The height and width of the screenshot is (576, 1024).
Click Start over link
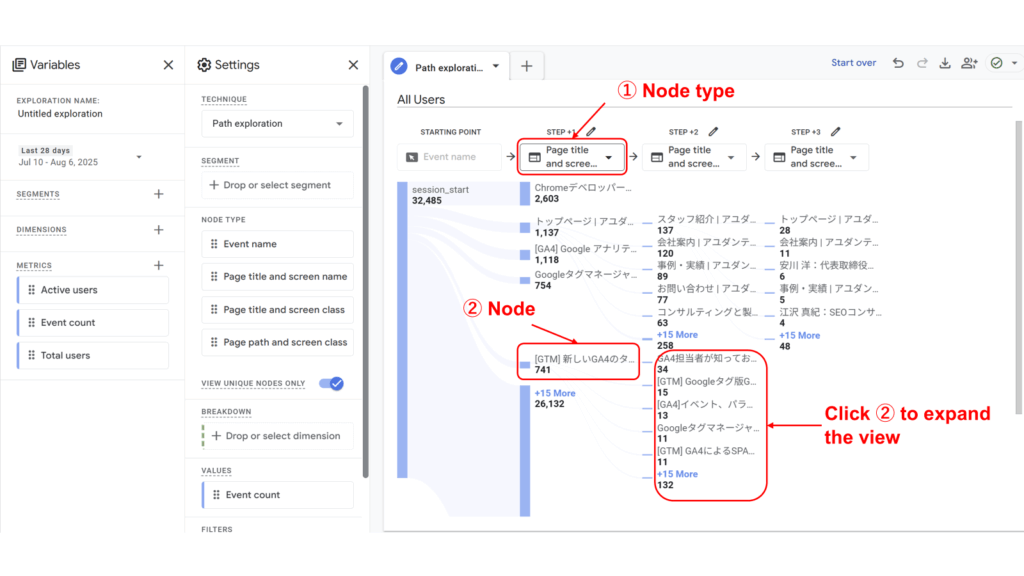(854, 63)
